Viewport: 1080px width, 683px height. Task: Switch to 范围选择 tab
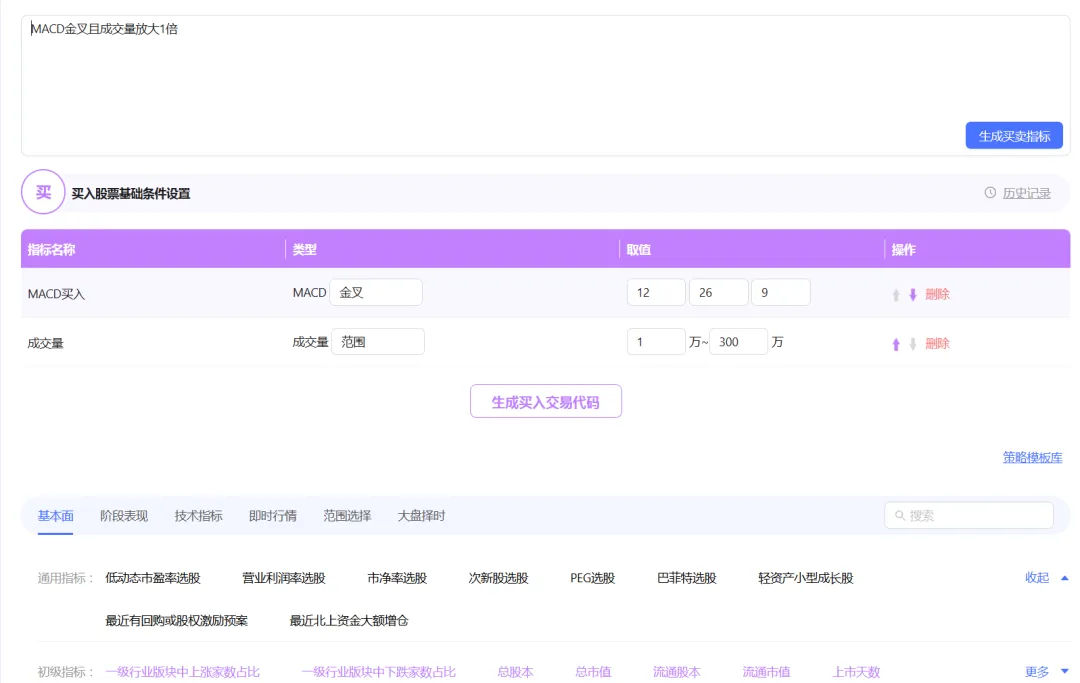pos(347,516)
